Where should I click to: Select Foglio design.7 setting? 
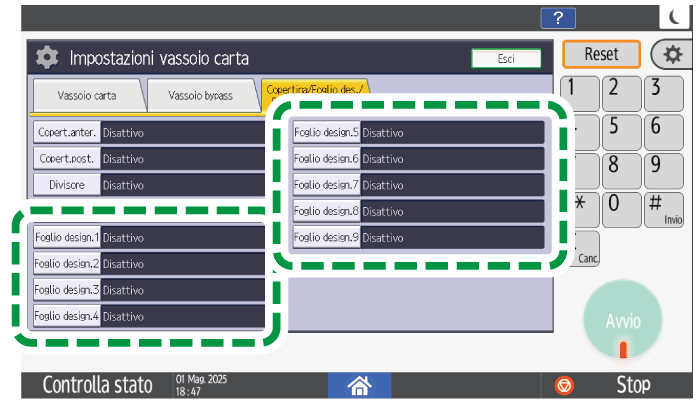[326, 185]
